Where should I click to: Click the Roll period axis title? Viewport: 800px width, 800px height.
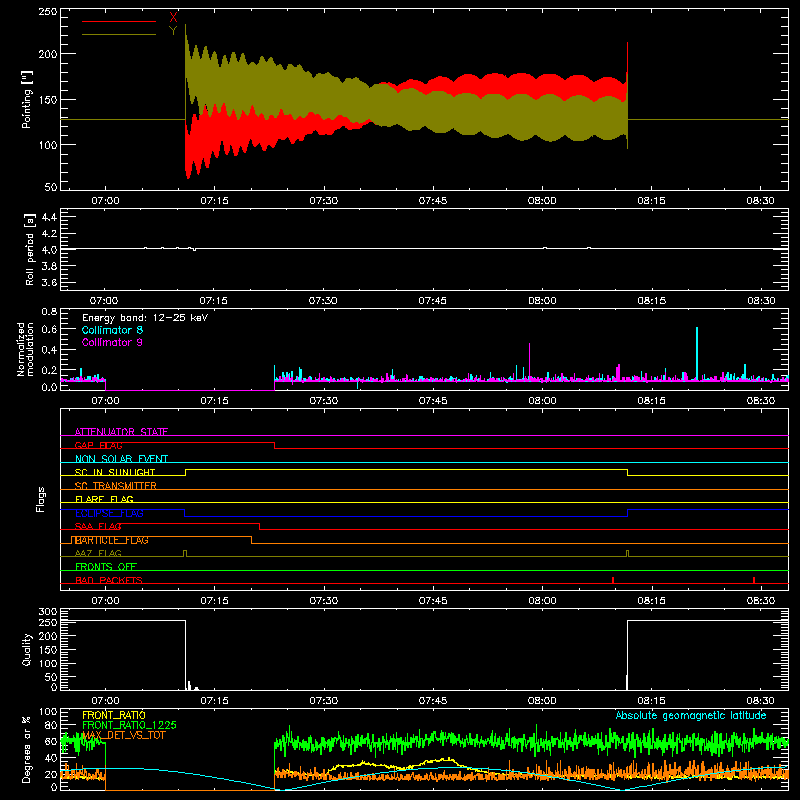point(29,249)
